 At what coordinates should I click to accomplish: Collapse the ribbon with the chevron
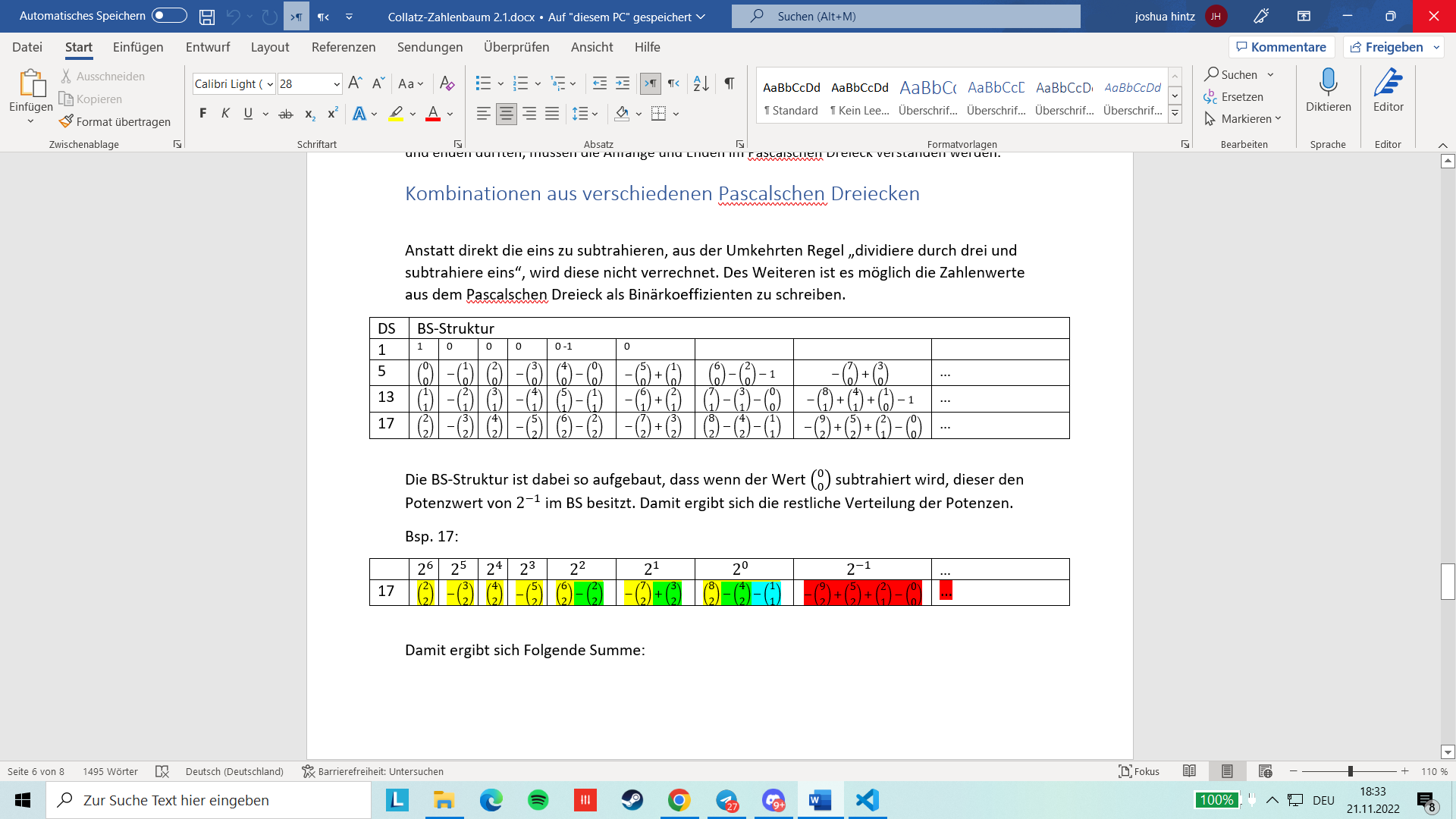(1442, 145)
